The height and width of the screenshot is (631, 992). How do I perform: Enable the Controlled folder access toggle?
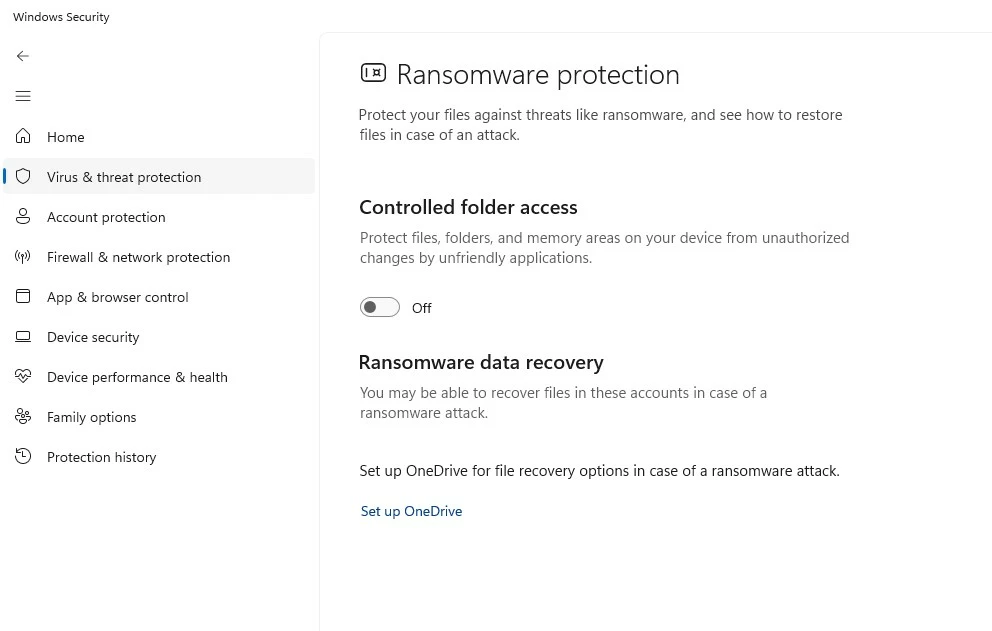(380, 308)
